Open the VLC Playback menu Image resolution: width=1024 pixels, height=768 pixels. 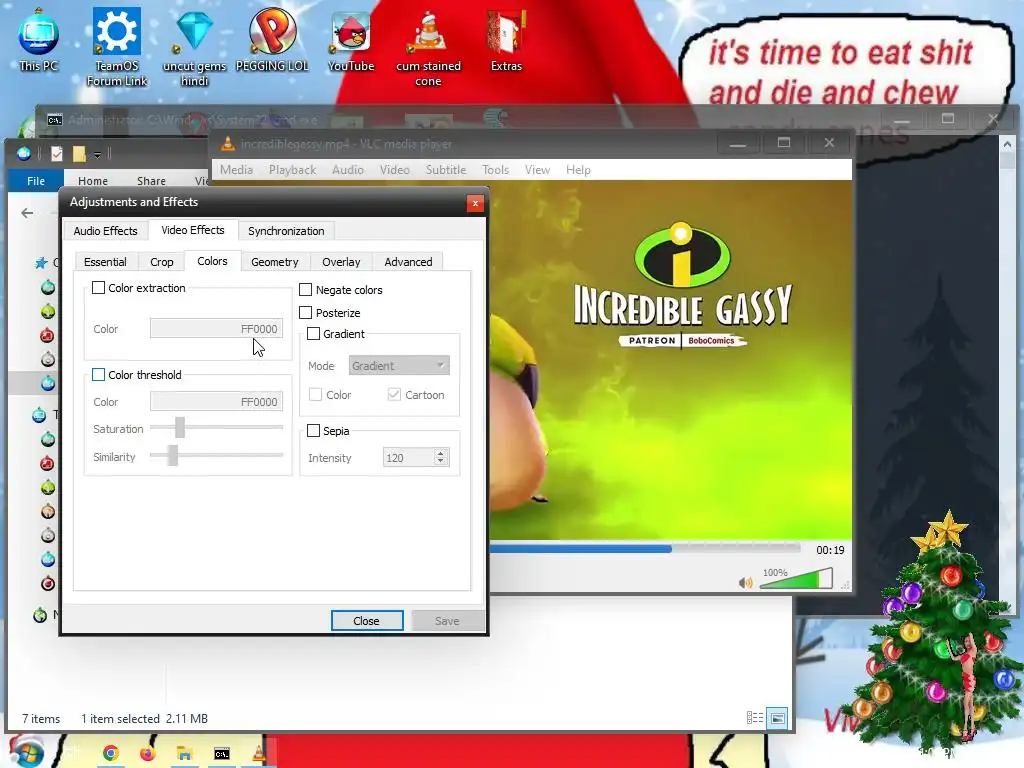292,170
